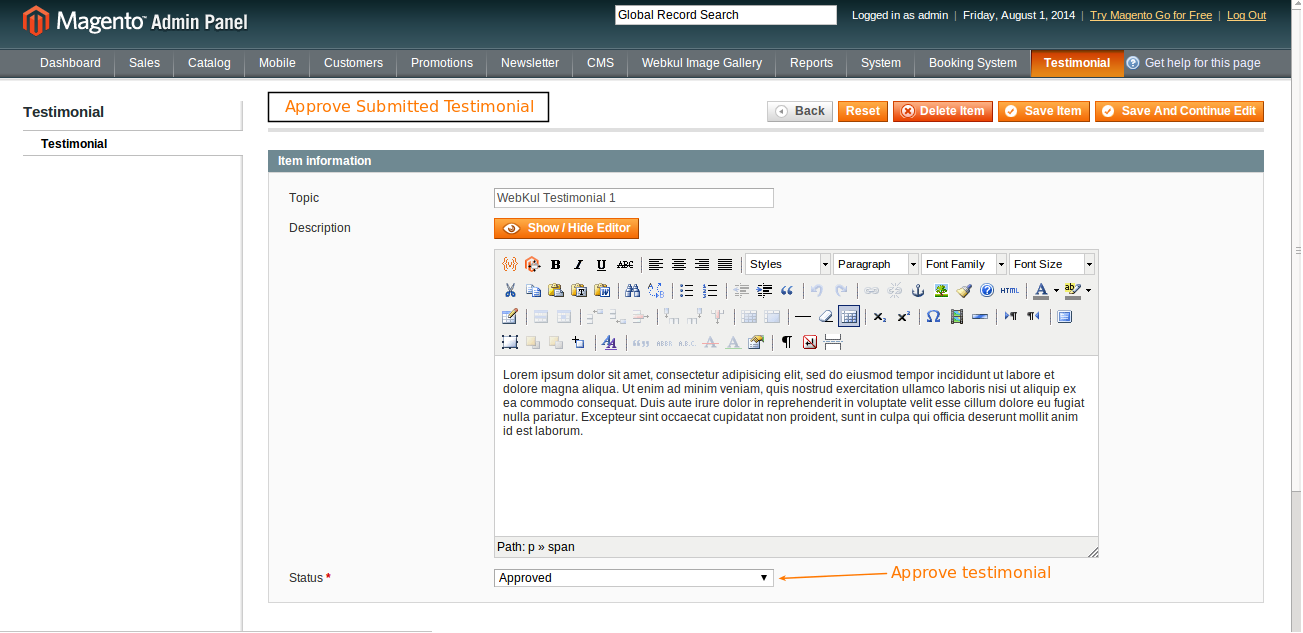Toggle underline formatting

pyautogui.click(x=601, y=264)
